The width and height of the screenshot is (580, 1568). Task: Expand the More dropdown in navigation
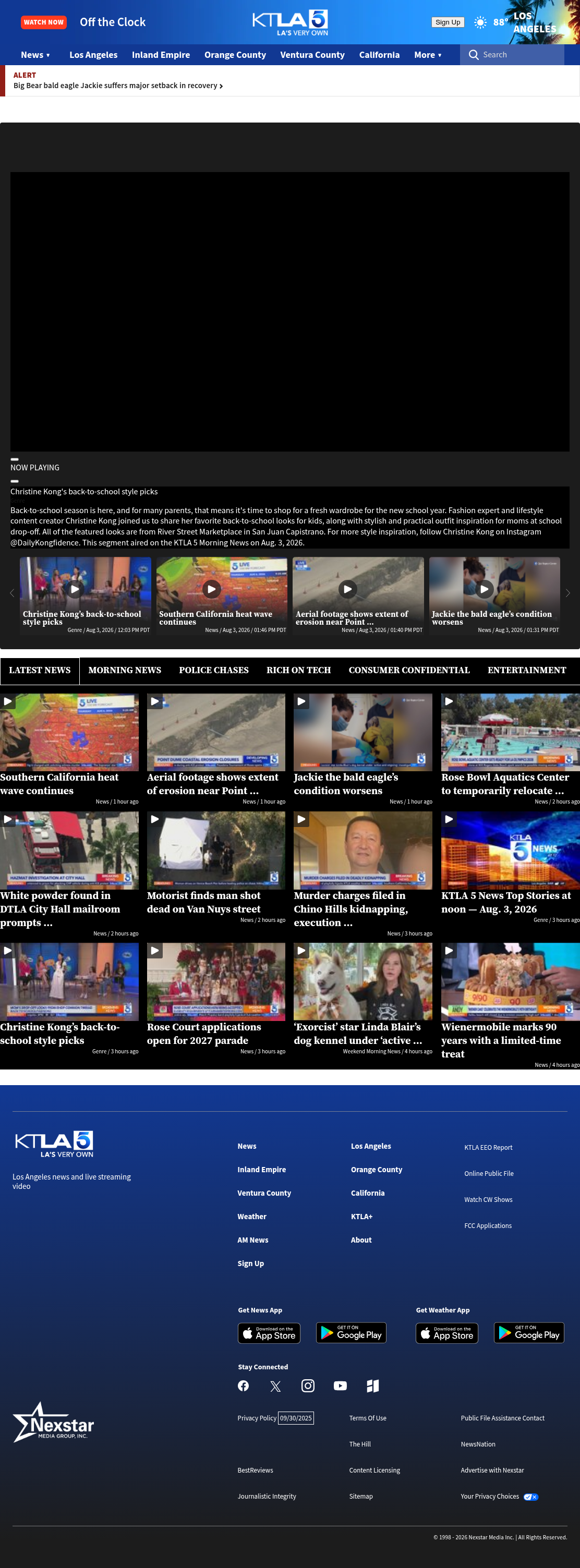coord(428,55)
